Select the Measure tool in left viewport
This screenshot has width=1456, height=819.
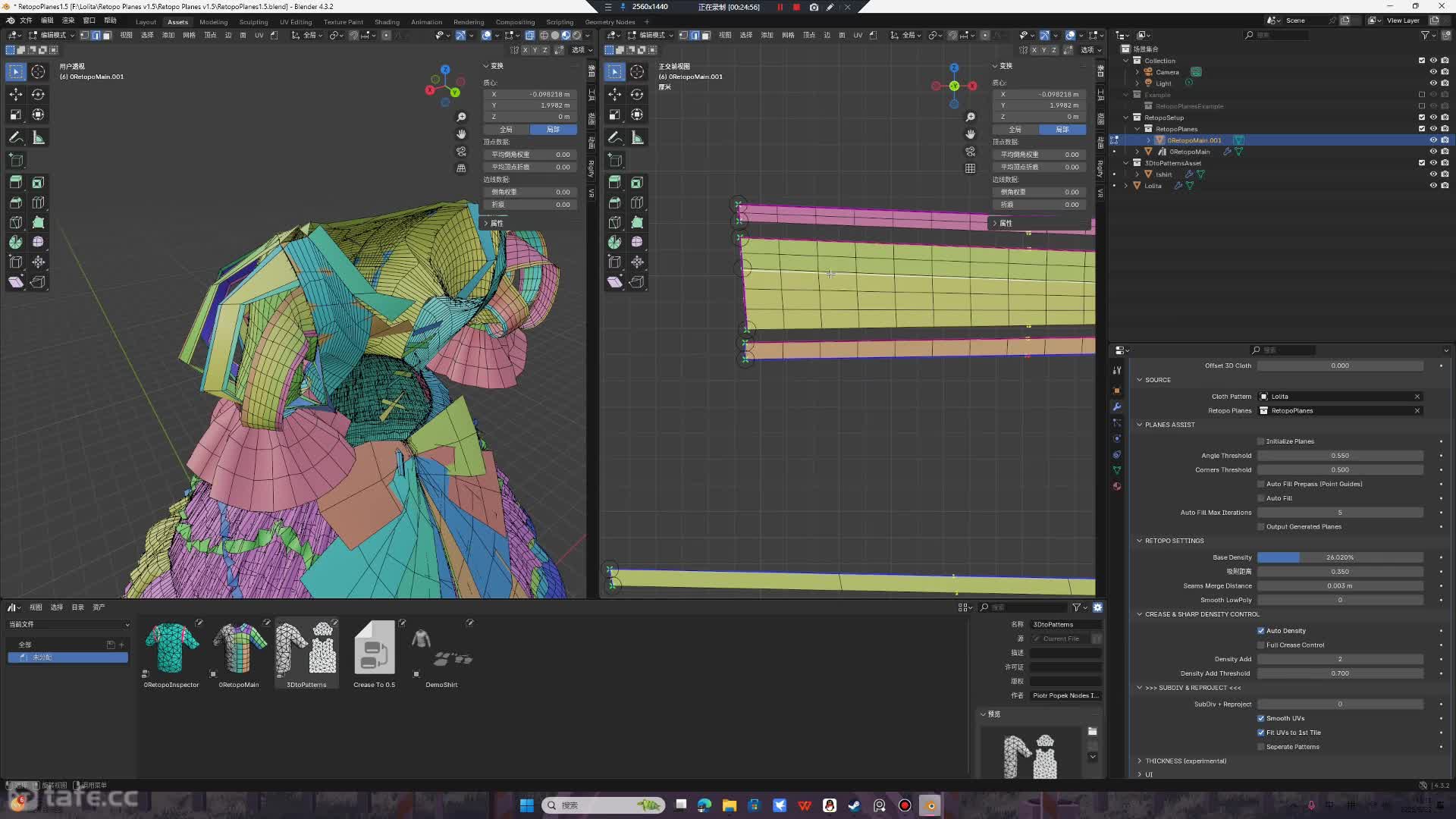point(38,138)
